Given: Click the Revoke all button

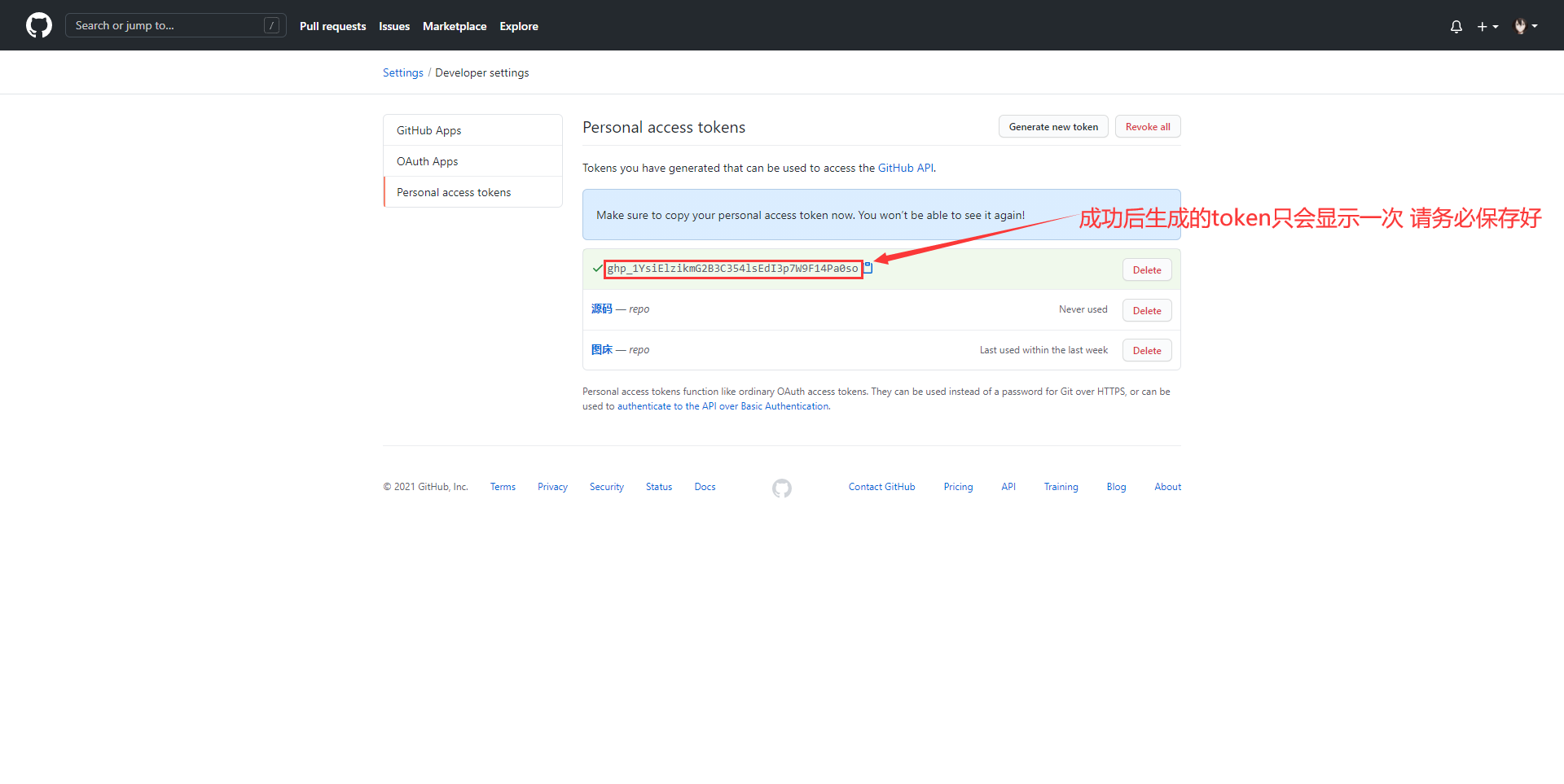Looking at the screenshot, I should [1148, 126].
